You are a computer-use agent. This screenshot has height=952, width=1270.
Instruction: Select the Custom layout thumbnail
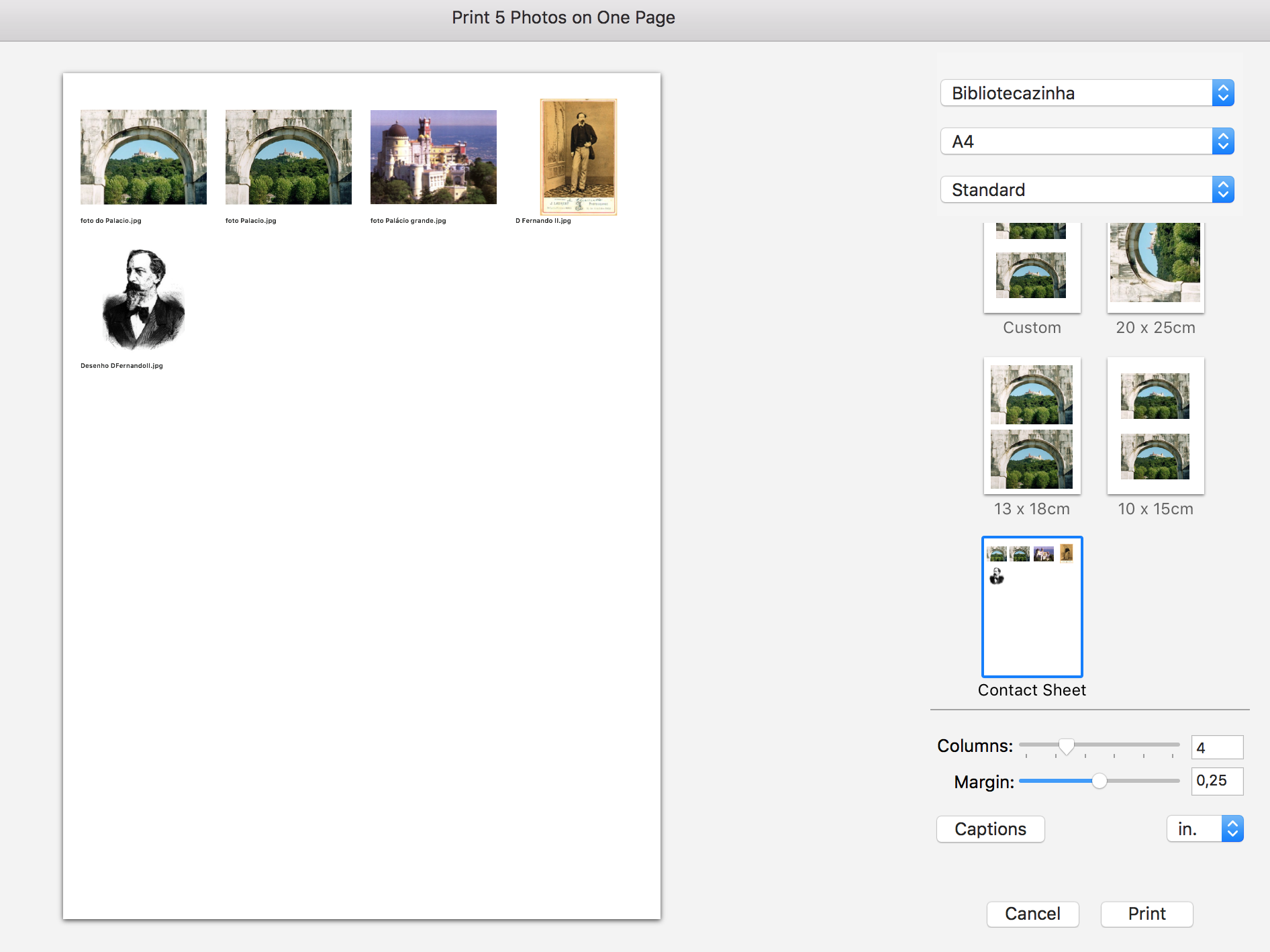[1032, 268]
